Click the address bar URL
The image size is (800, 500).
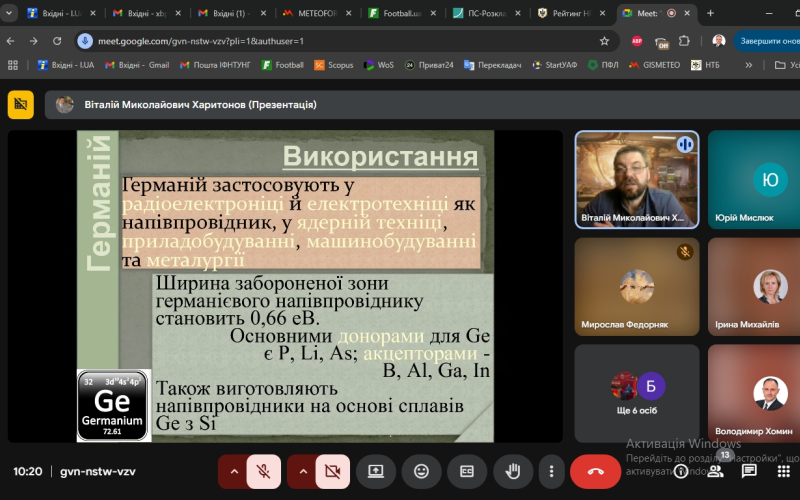tap(201, 41)
